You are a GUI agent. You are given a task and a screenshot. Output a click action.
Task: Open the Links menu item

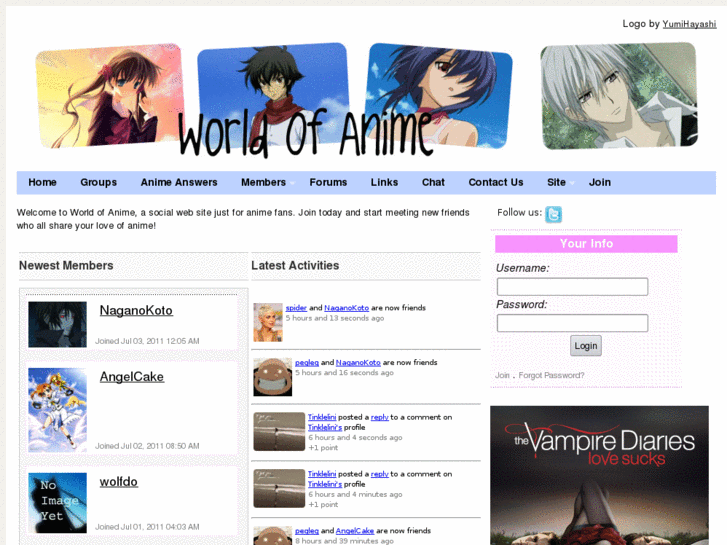(x=384, y=182)
